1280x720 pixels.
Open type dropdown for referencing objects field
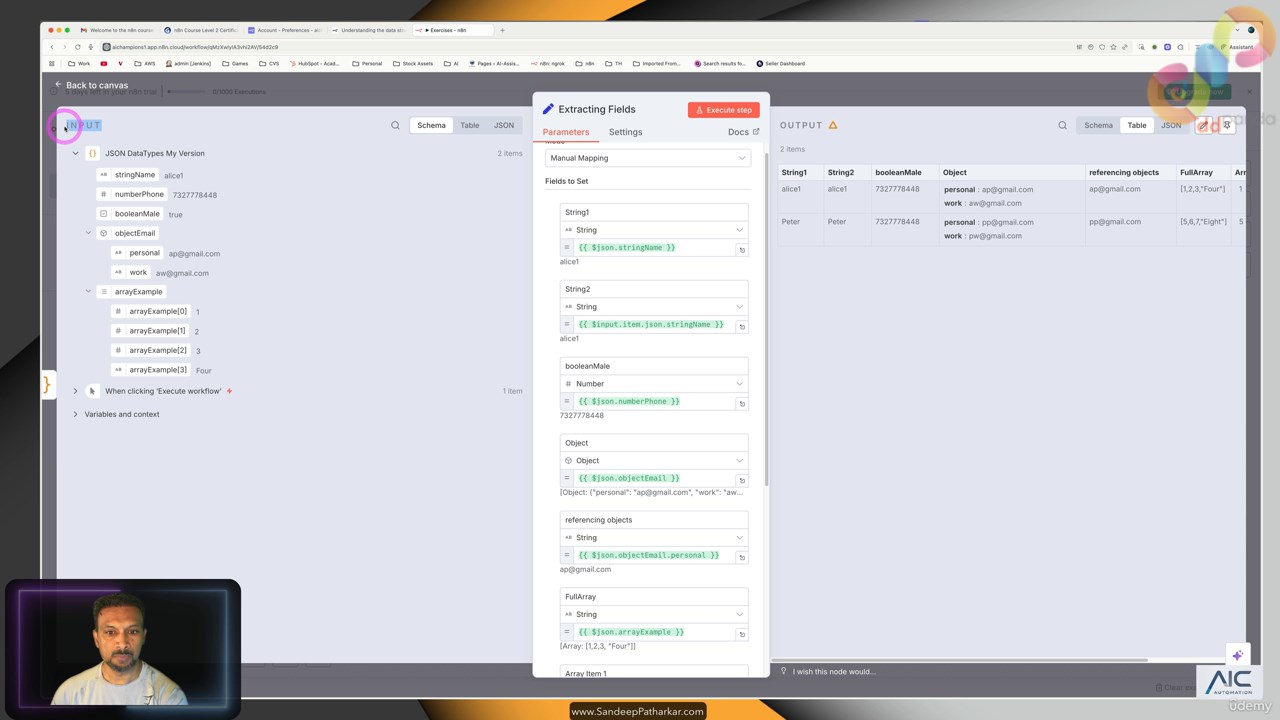point(654,538)
